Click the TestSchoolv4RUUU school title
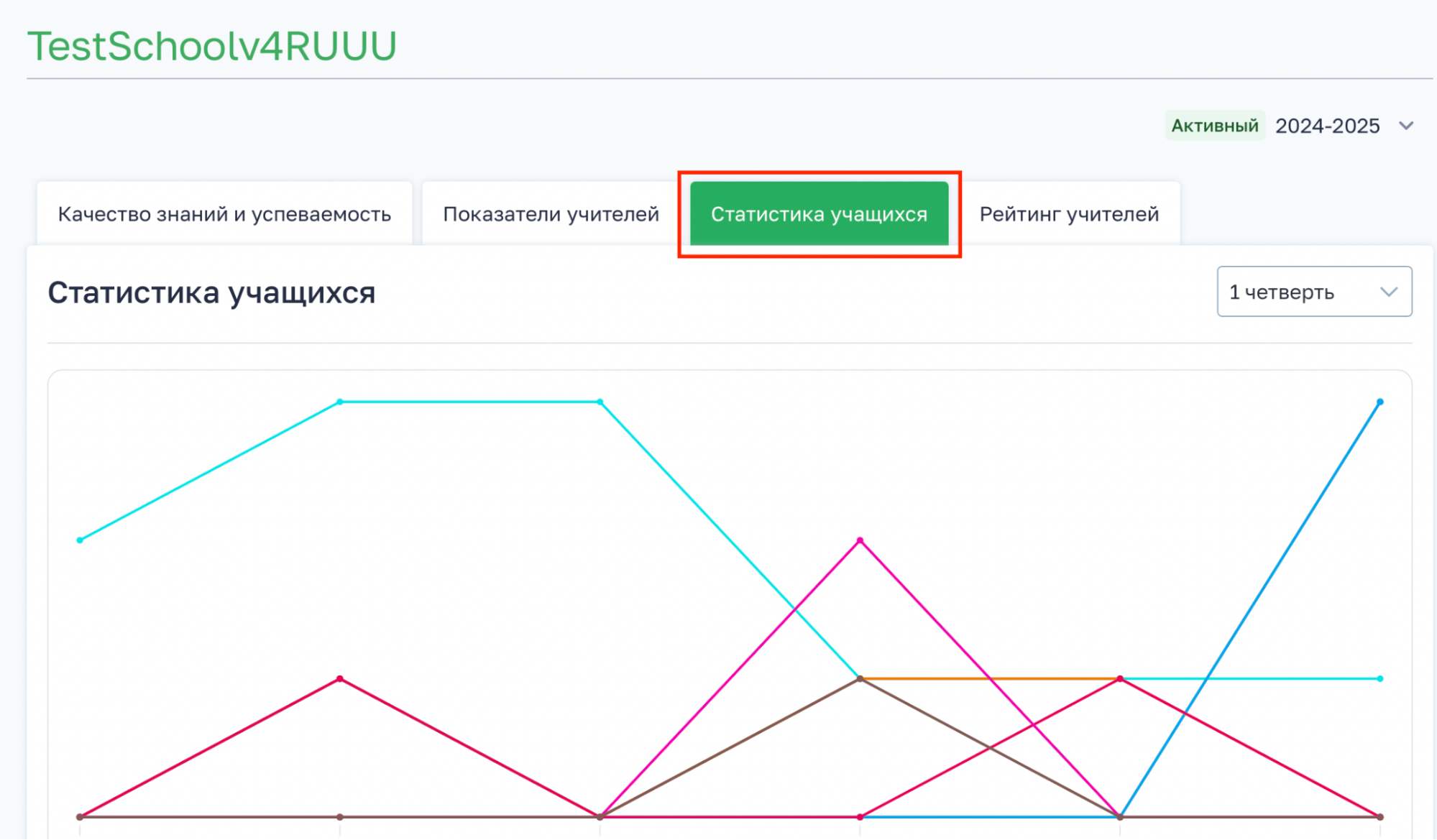The height and width of the screenshot is (840, 1437). pos(212,46)
